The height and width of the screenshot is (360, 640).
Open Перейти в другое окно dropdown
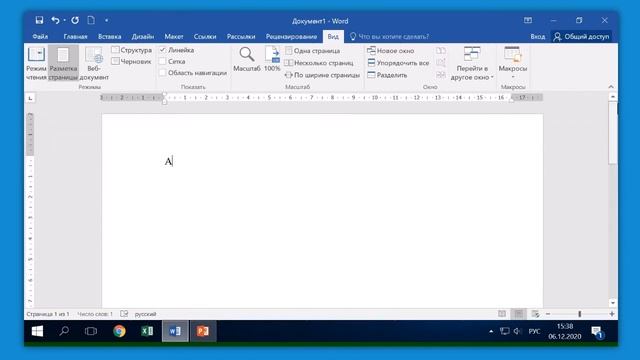(x=472, y=63)
